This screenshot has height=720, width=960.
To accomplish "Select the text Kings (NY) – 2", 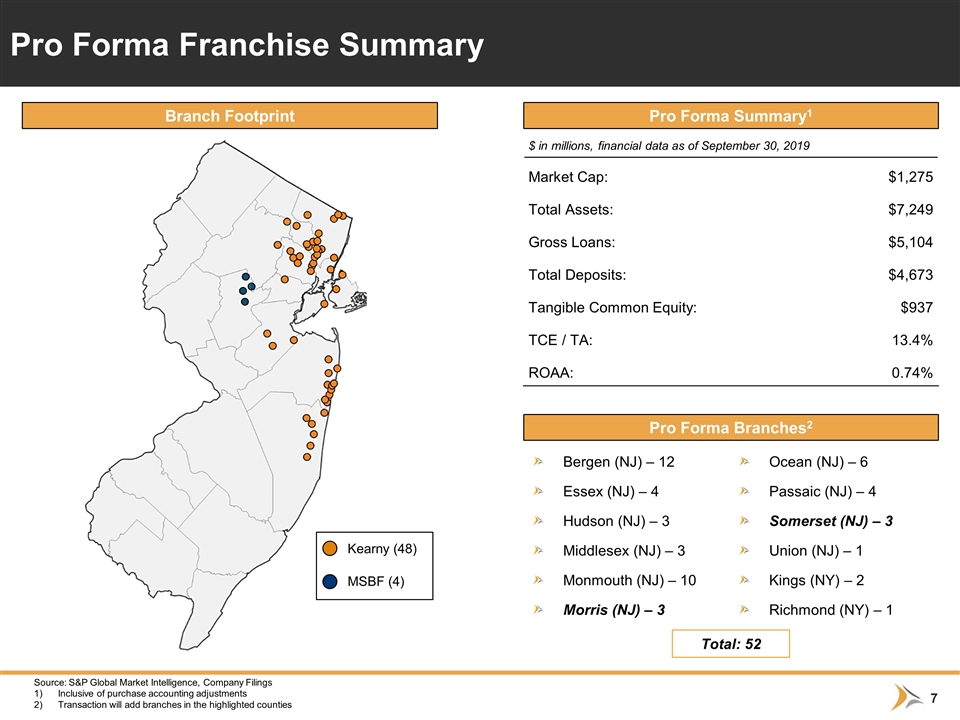I will [816, 580].
